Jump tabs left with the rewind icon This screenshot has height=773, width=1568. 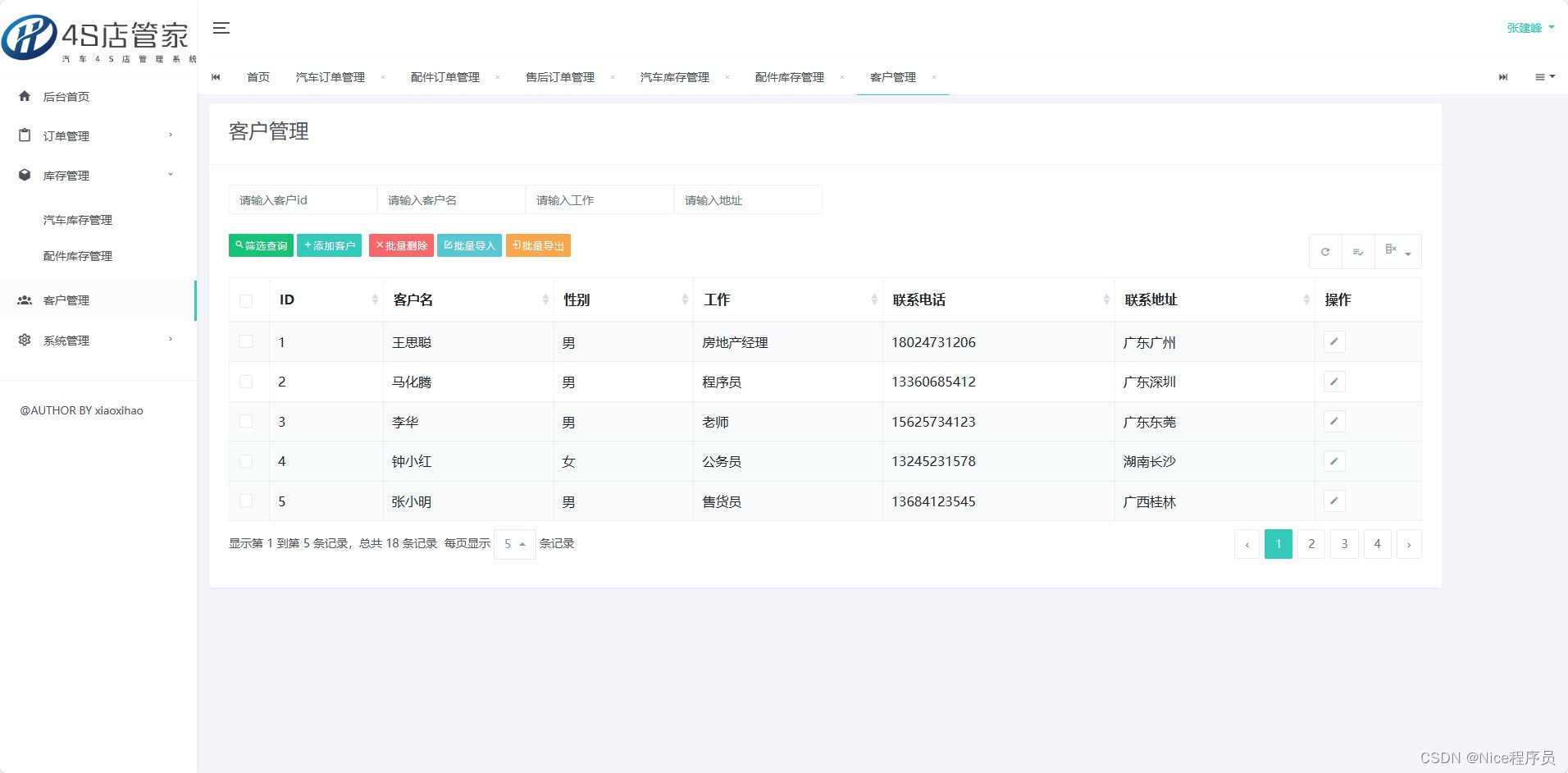pos(216,77)
